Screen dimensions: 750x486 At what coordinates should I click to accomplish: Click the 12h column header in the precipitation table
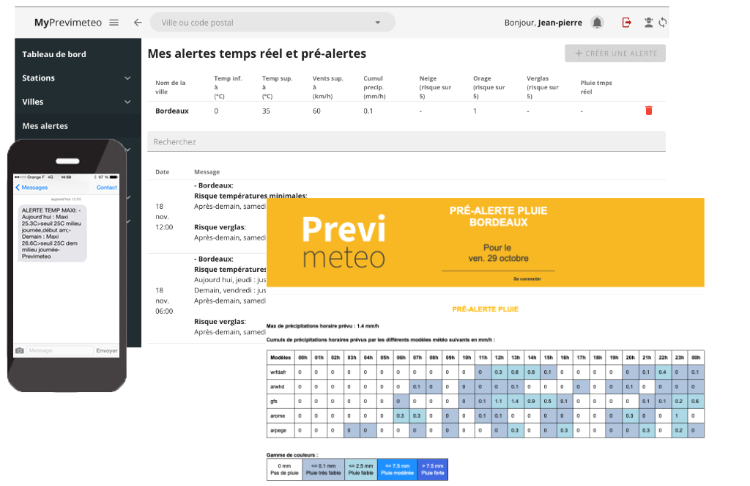[498, 357]
